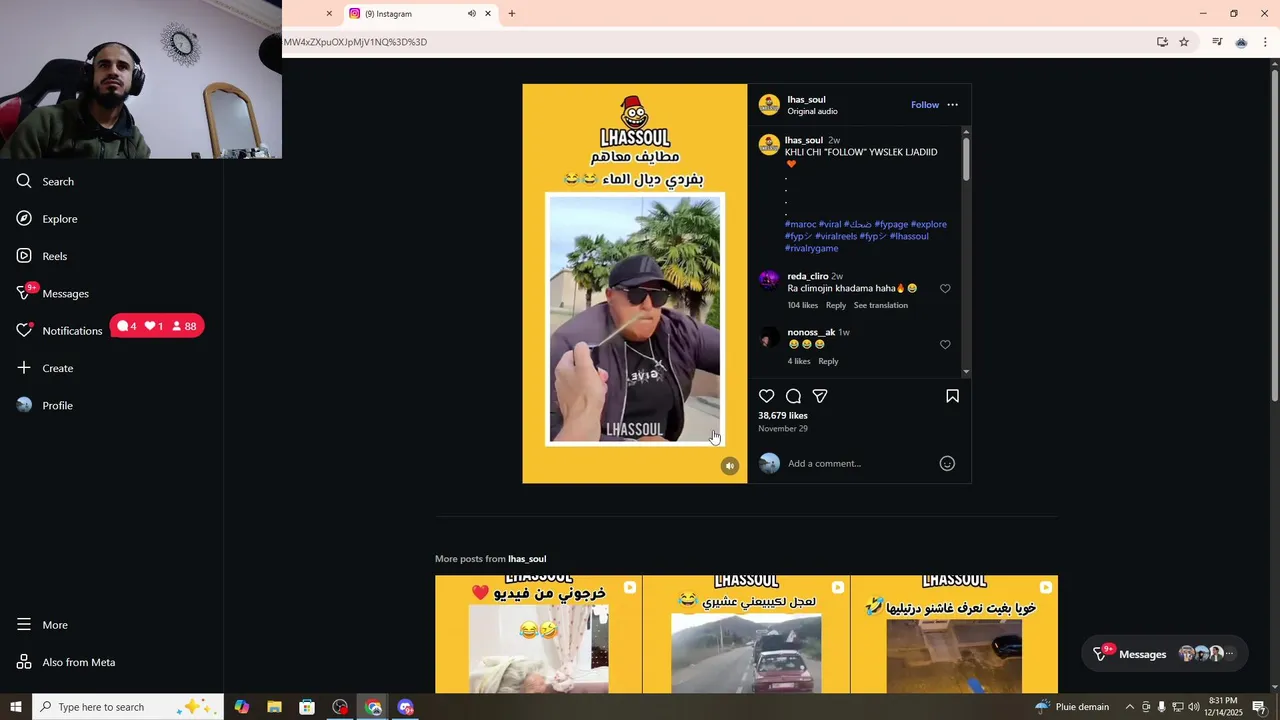Open the #explore hashtag

coord(929,224)
